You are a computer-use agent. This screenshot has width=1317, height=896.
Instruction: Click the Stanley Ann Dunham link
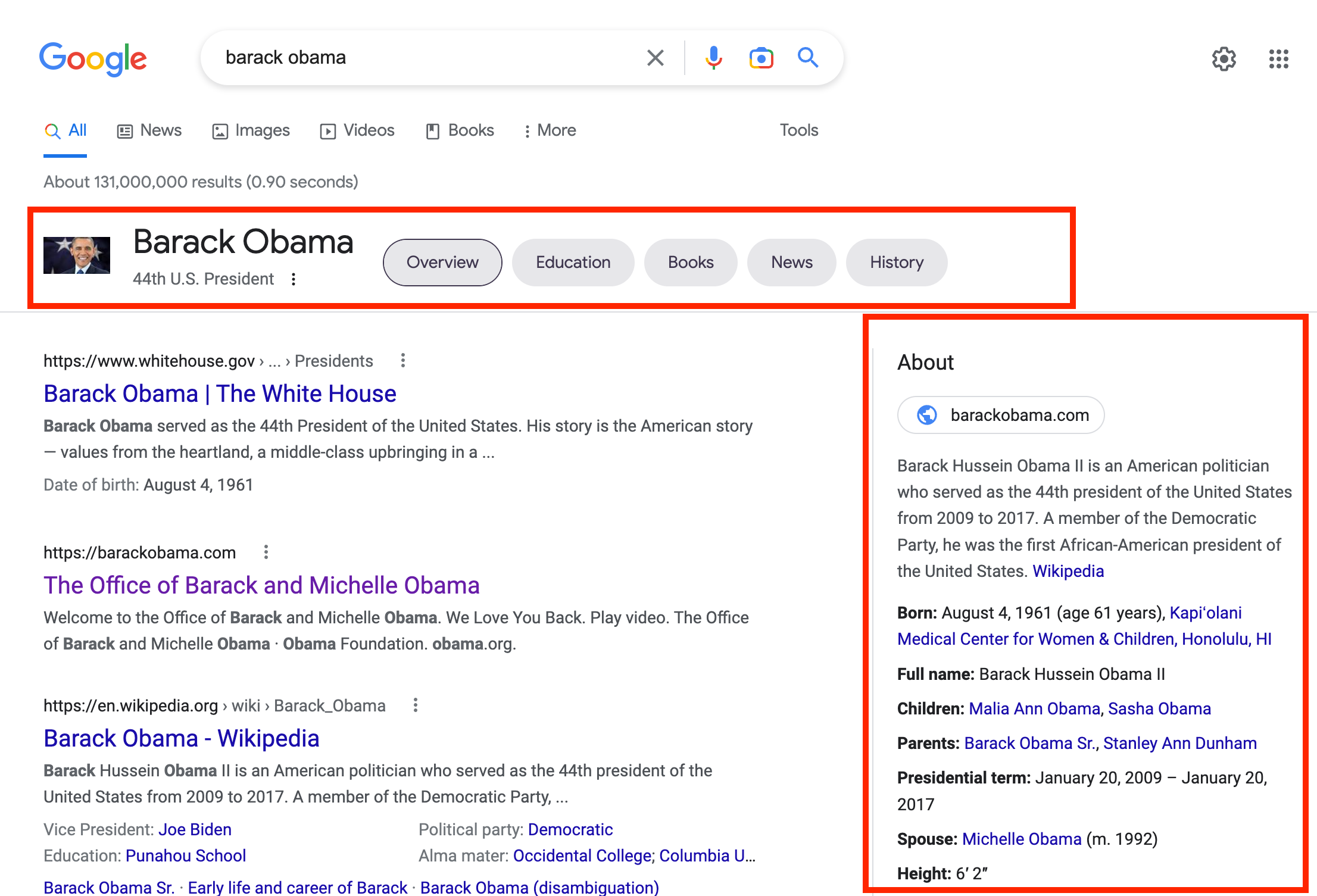pos(1180,743)
